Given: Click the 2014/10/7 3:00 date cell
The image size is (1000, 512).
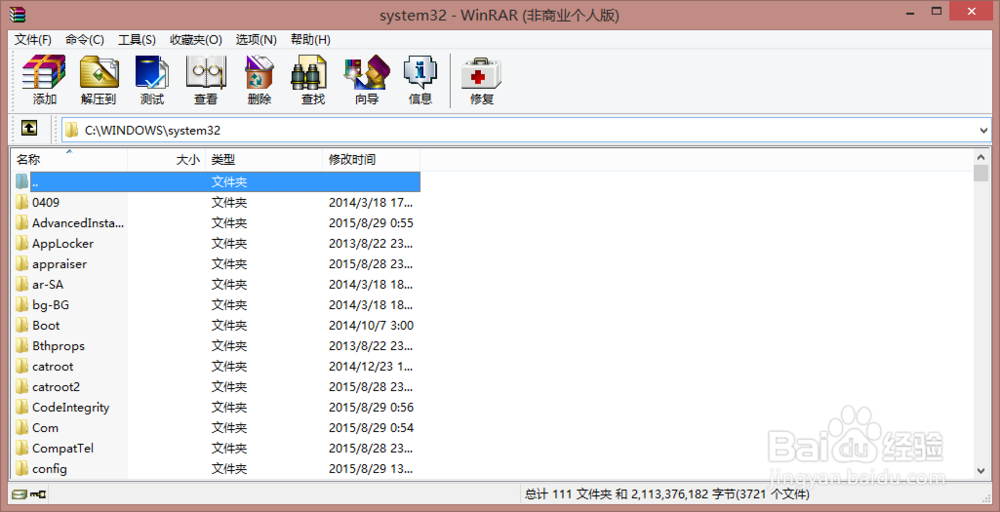Looking at the screenshot, I should [371, 325].
